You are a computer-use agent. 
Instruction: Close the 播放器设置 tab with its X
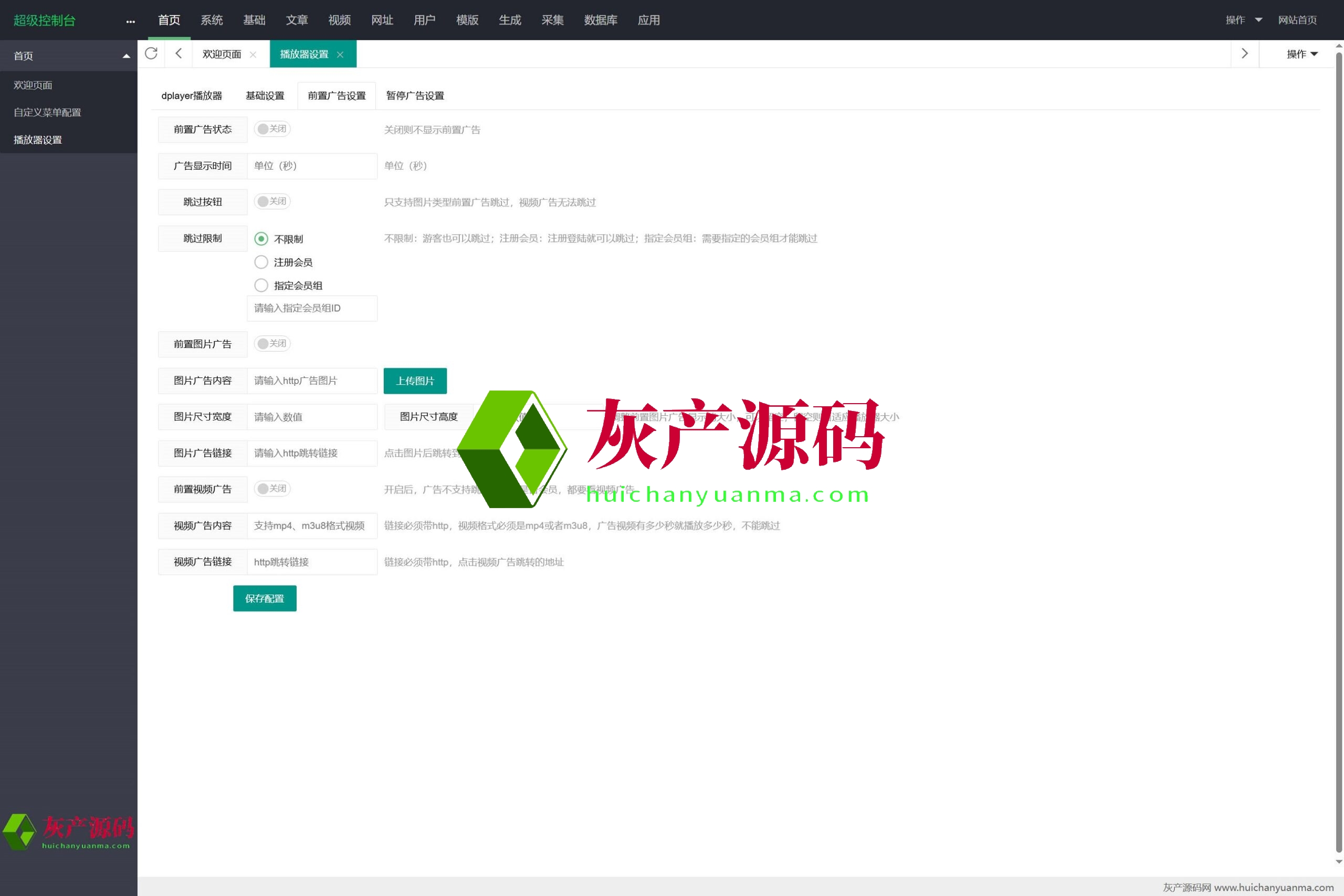(x=340, y=55)
